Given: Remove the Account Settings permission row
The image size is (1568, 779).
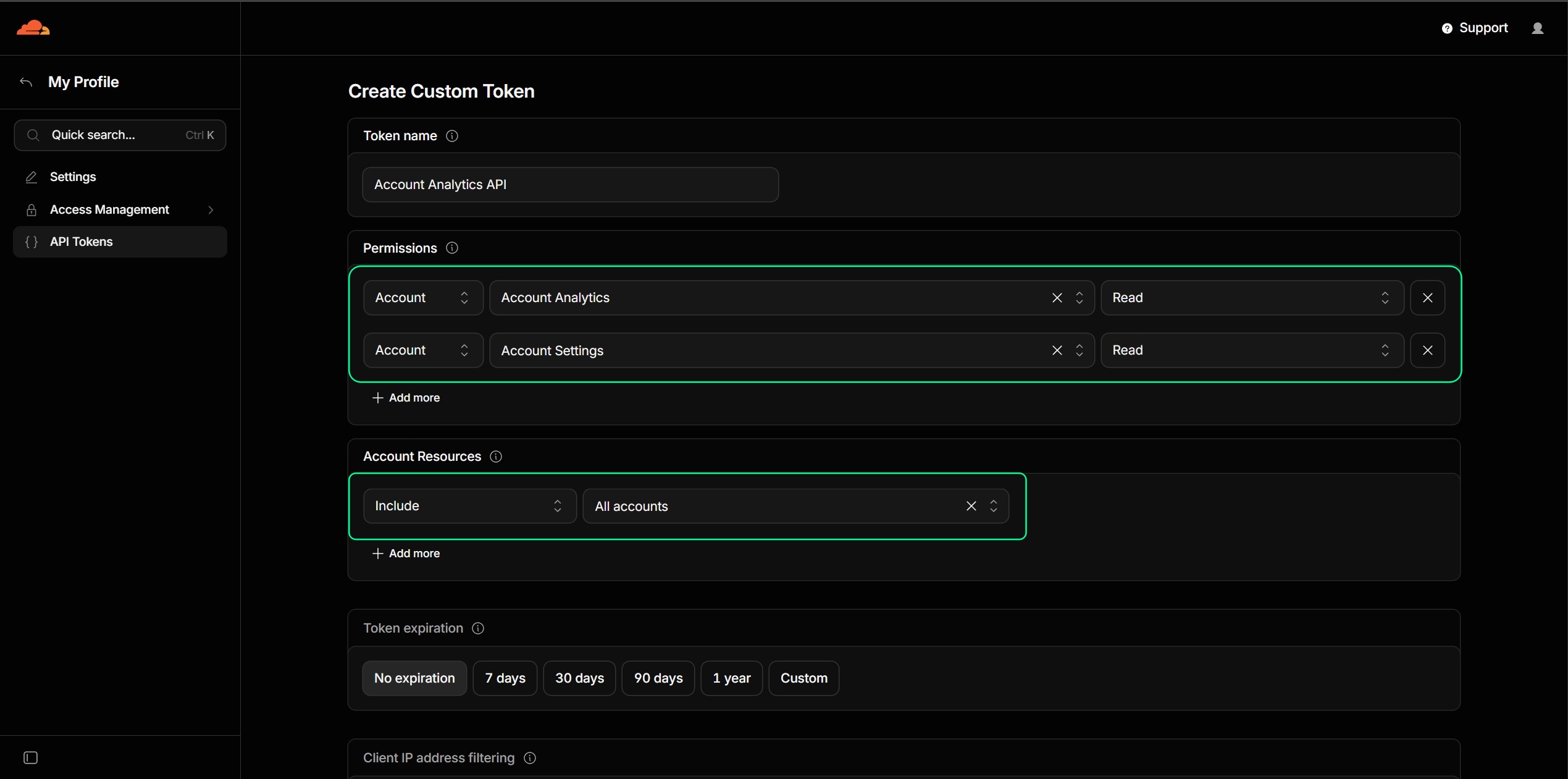Looking at the screenshot, I should click(1427, 350).
